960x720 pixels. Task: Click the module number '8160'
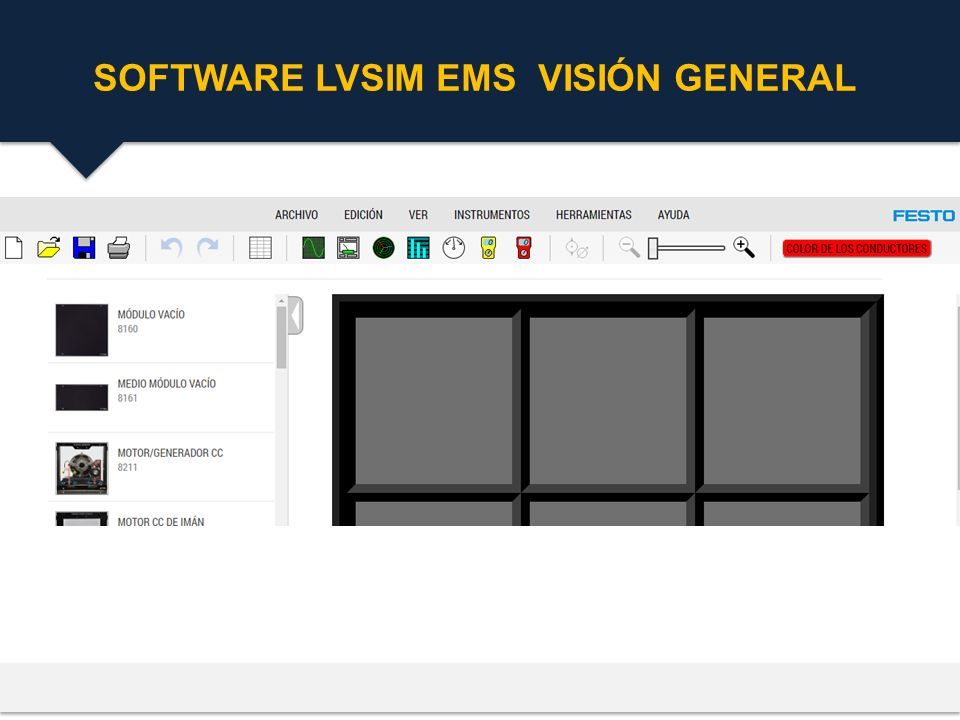[x=127, y=329]
